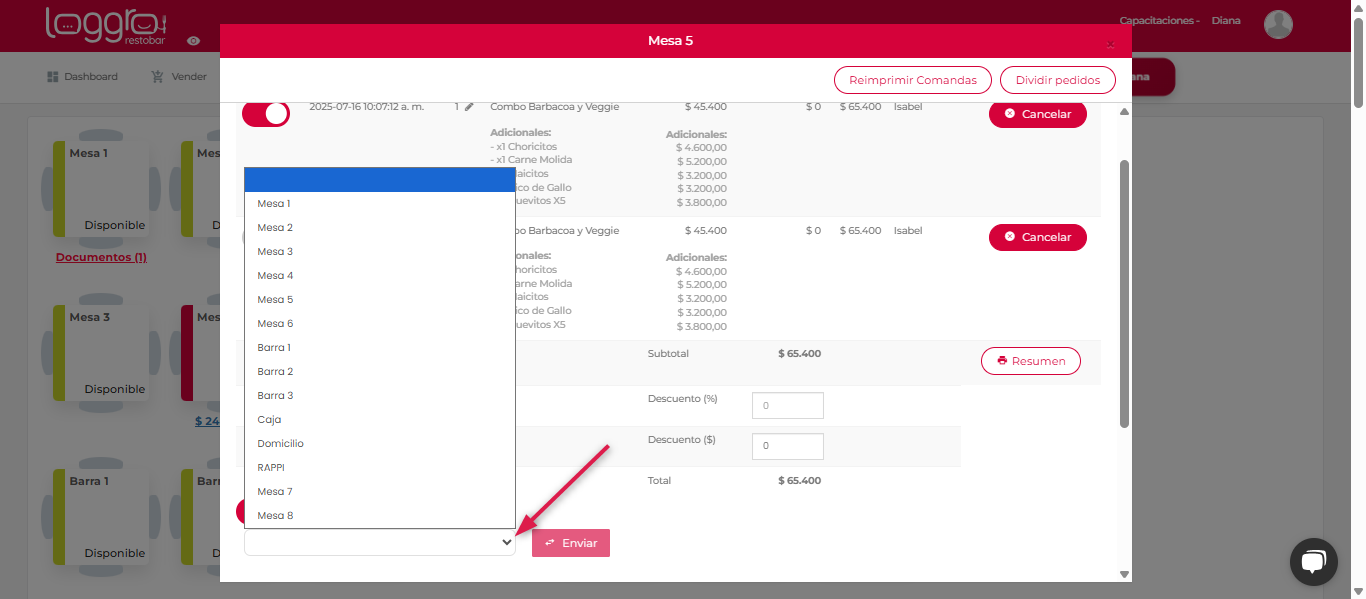
Task: Toggle the red switch on the first order row
Action: coord(265,113)
